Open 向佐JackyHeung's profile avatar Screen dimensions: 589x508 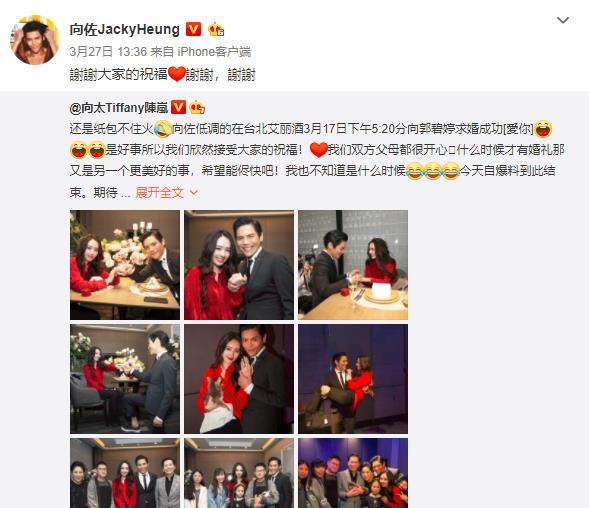[35, 40]
